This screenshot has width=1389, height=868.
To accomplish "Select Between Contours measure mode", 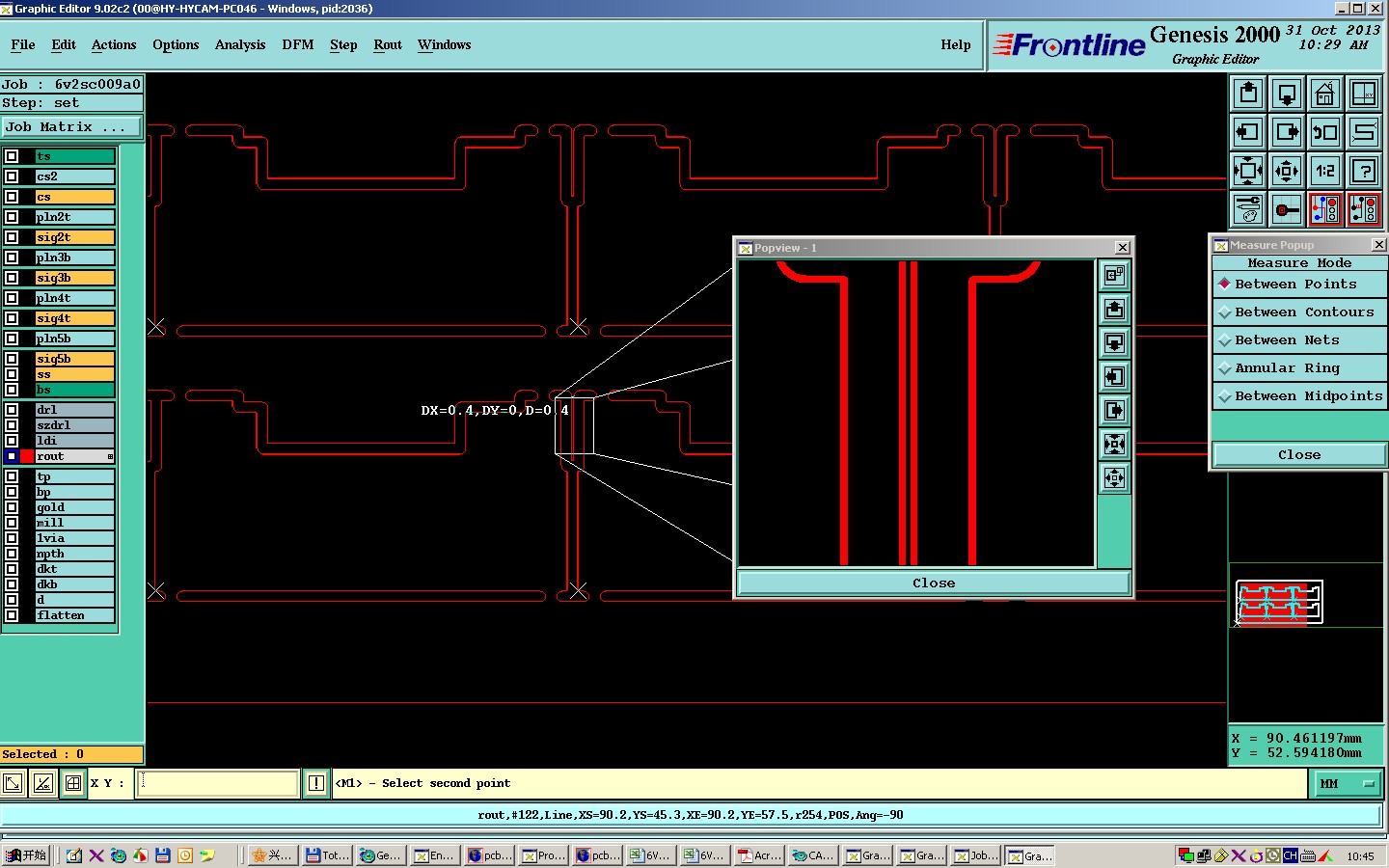I will (x=1299, y=312).
